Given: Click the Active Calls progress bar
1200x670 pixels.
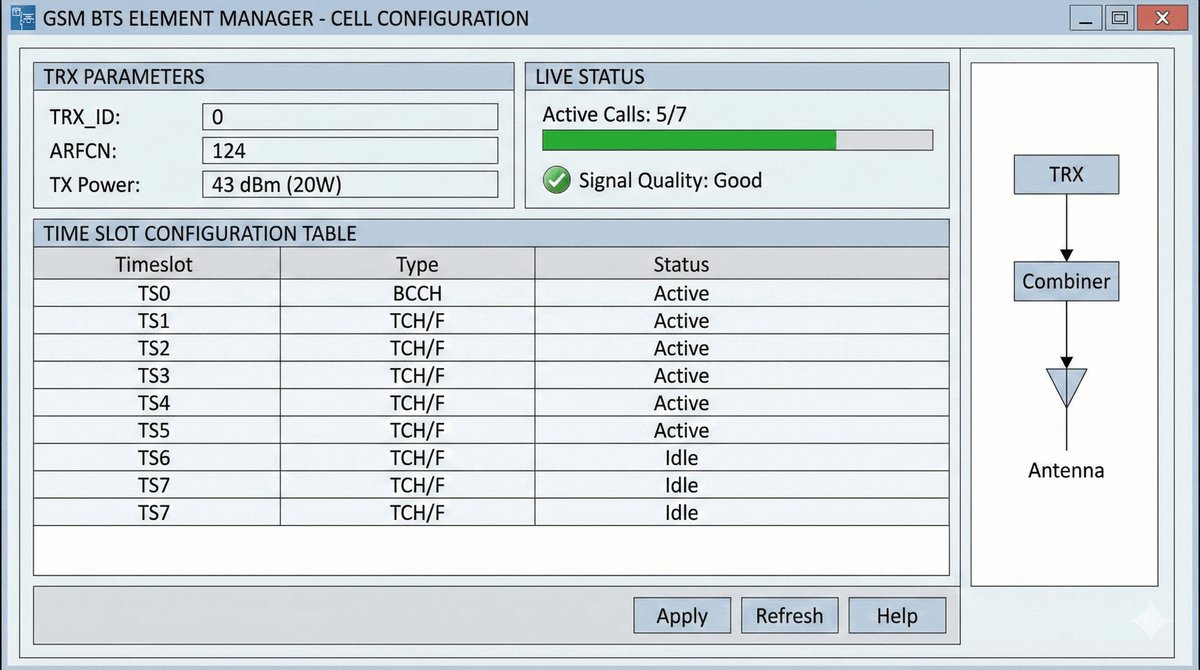Looking at the screenshot, I should [x=737, y=140].
